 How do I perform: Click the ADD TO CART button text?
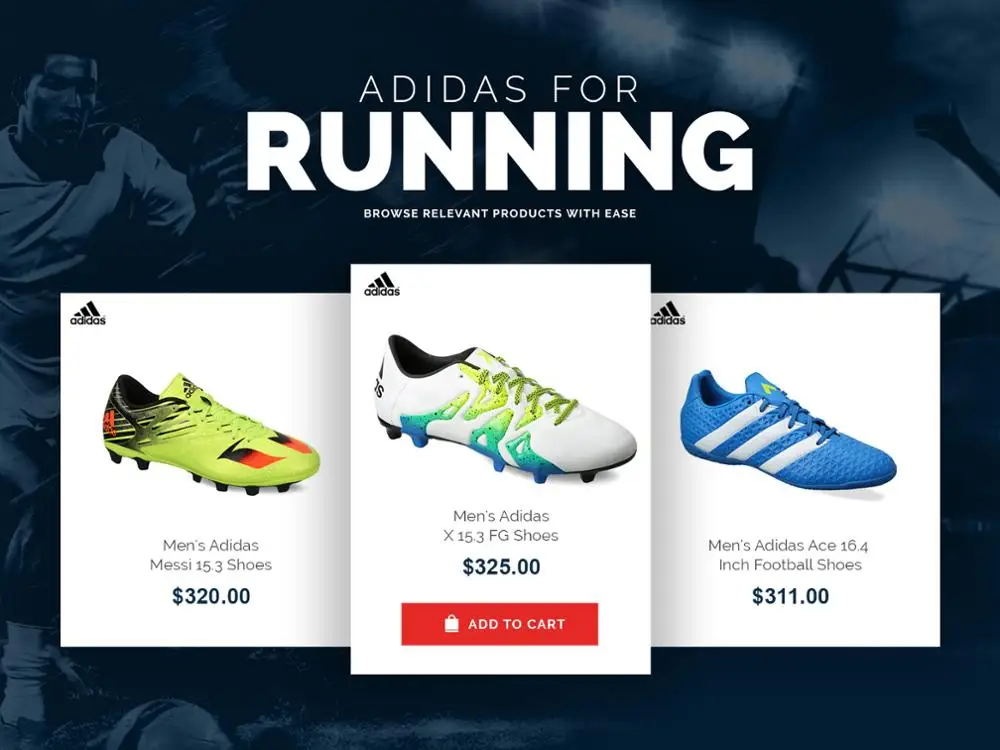point(517,624)
